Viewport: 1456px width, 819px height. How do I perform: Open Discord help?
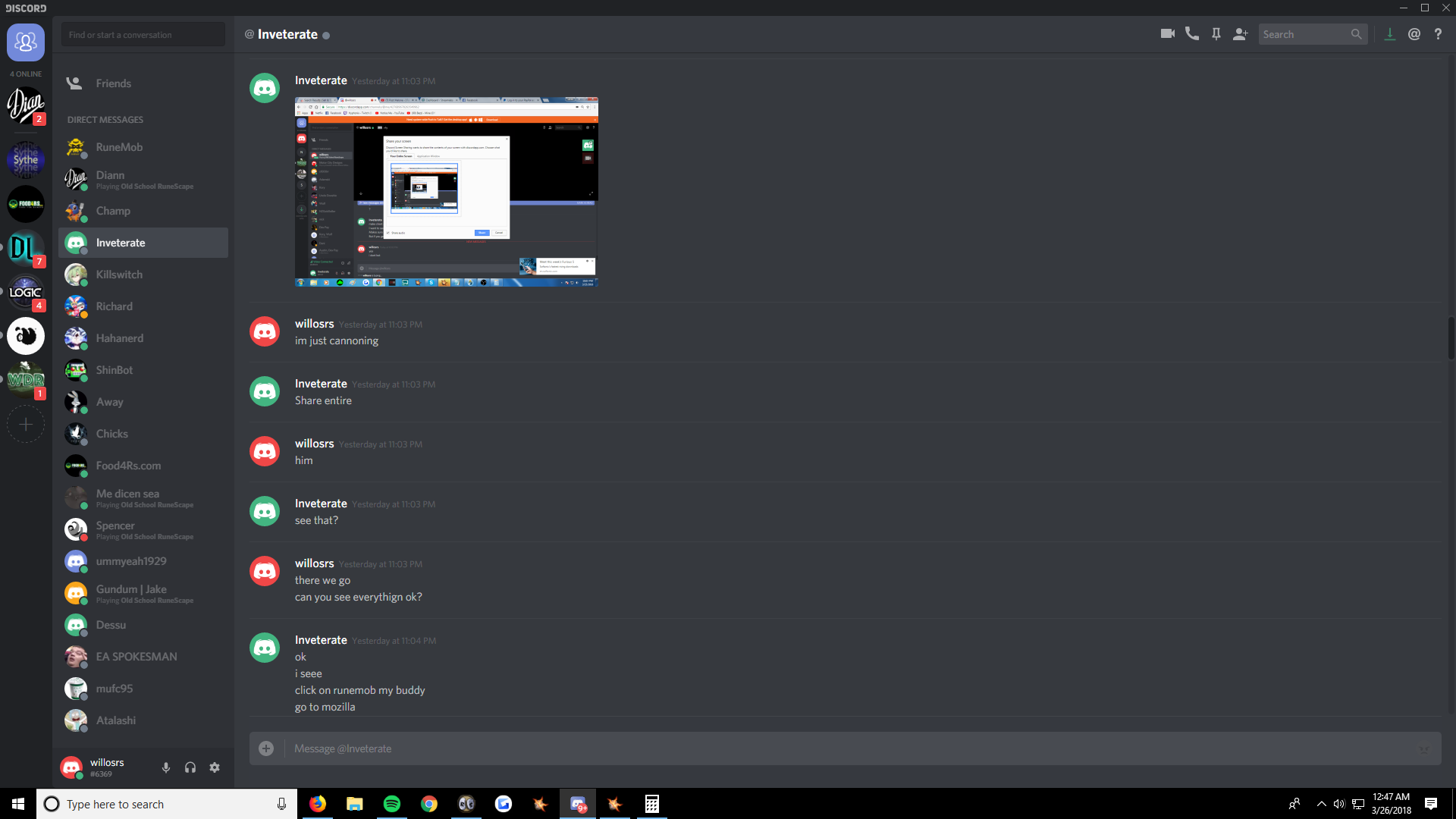point(1438,34)
